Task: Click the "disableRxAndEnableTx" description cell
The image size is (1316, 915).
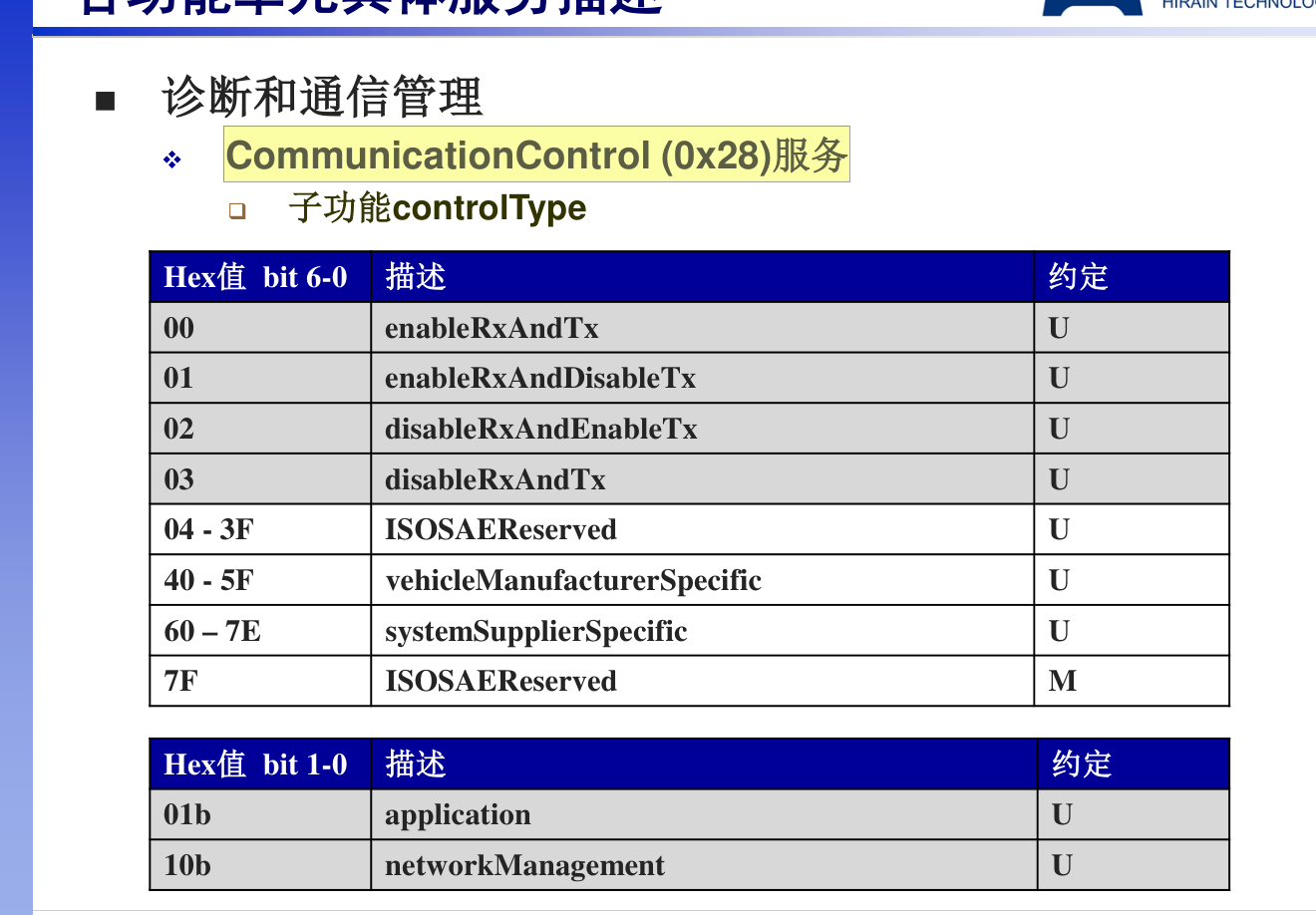Action: click(703, 429)
